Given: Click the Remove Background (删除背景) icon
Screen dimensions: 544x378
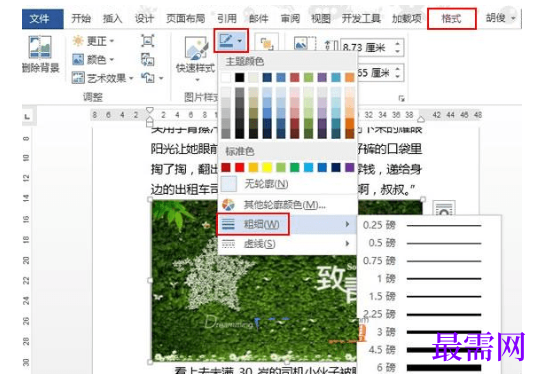Looking at the screenshot, I should pyautogui.click(x=40, y=47).
